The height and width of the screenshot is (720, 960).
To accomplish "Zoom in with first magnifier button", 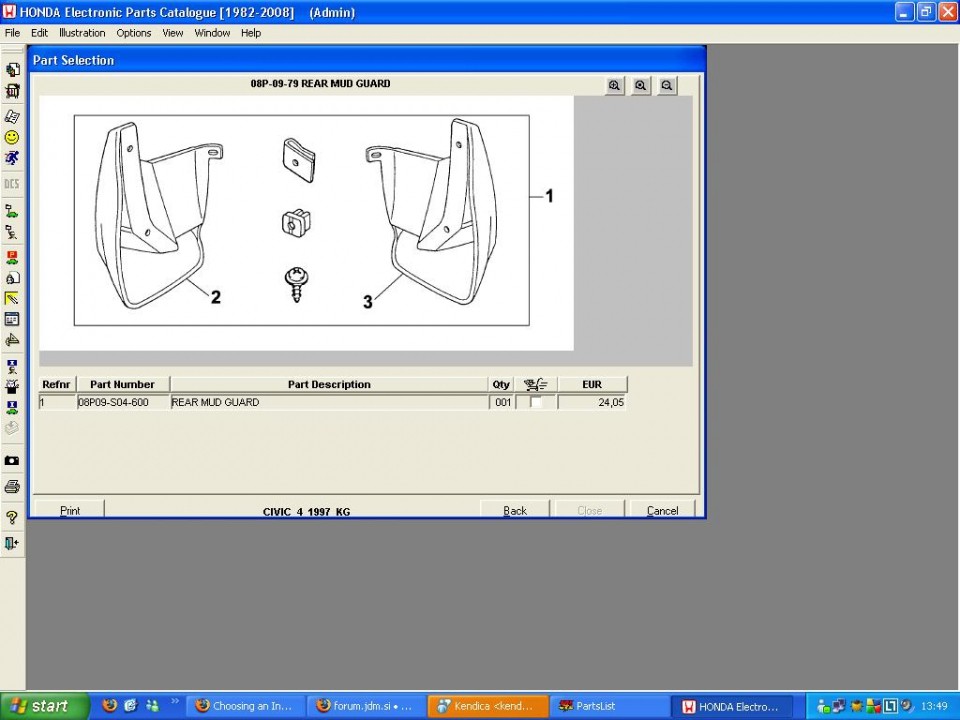I will [x=614, y=86].
